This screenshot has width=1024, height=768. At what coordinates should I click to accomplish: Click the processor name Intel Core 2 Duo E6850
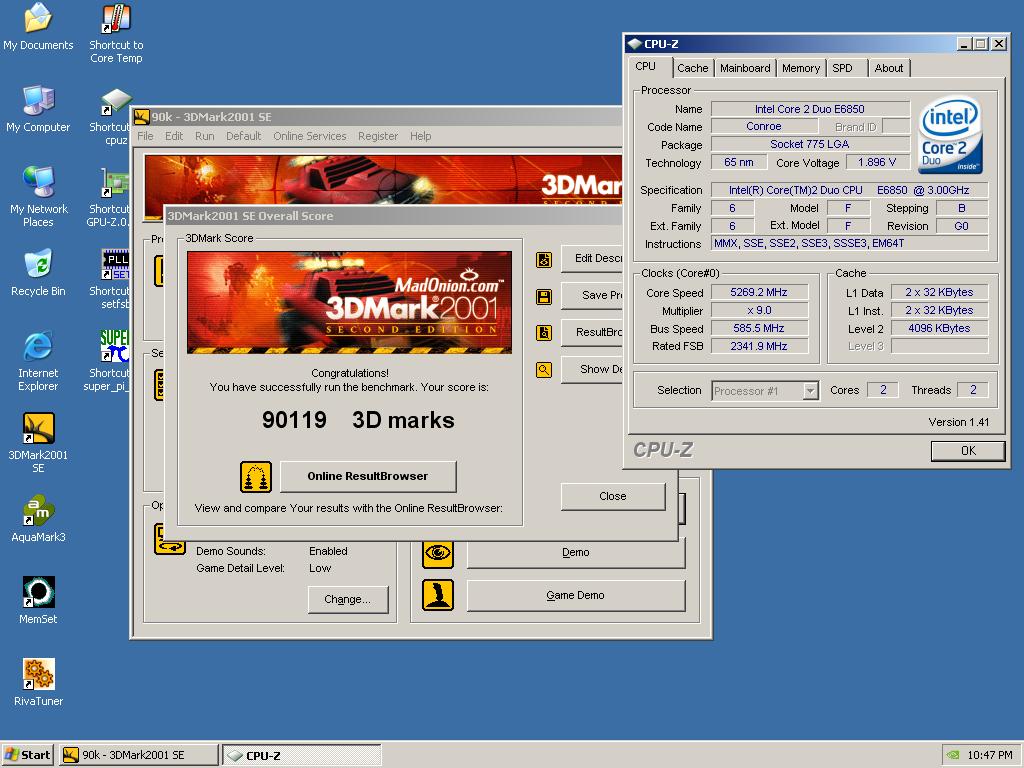(810, 109)
